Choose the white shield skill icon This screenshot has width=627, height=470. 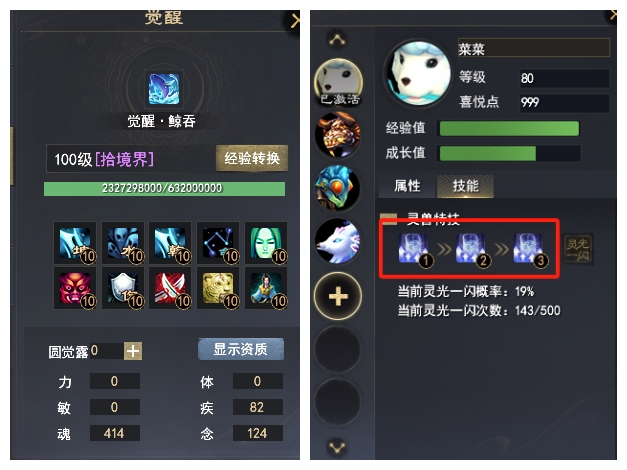point(123,288)
